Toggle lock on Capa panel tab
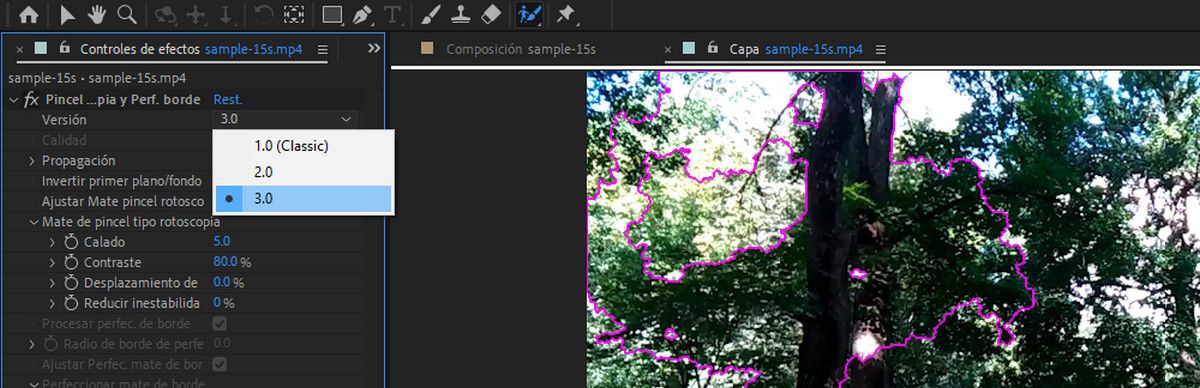Viewport: 1200px width, 388px height. pos(712,47)
